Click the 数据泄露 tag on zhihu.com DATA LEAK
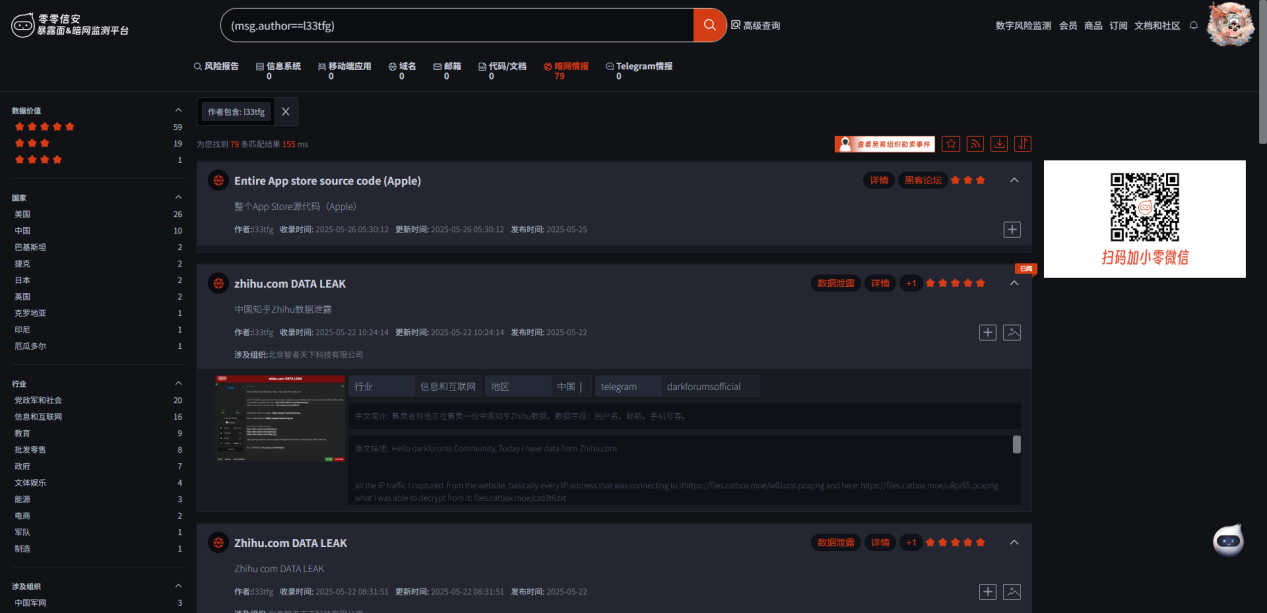This screenshot has width=1267, height=613. [835, 284]
